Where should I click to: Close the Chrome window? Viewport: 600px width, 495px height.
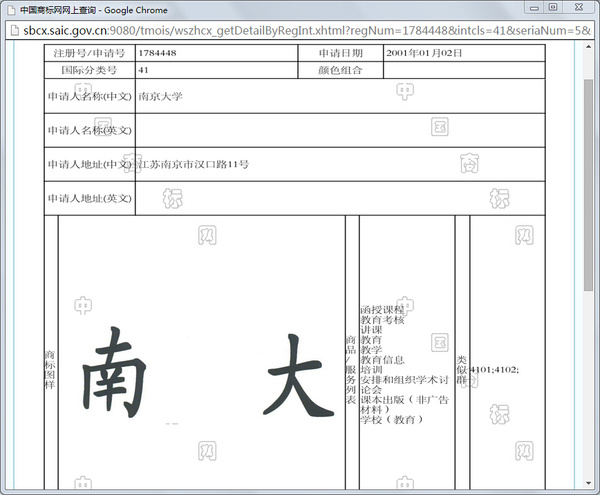point(579,7)
